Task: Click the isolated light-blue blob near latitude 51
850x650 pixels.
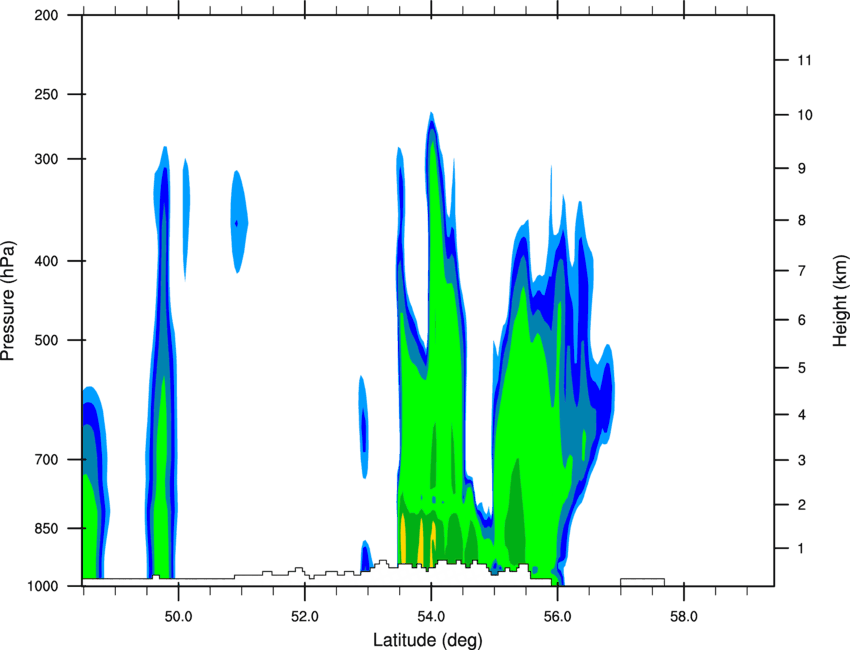Action: click(239, 221)
